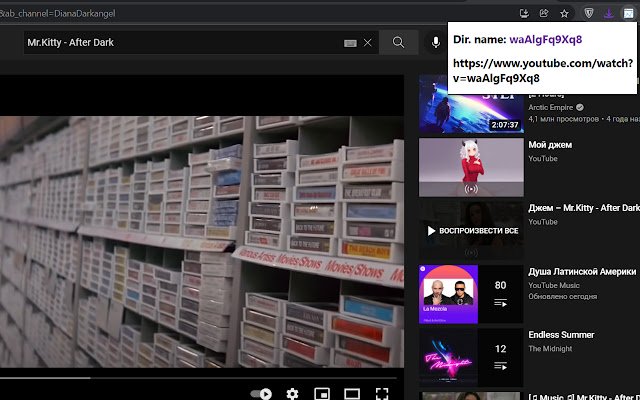This screenshot has width=640, height=400.
Task: Enable miniplayer mode
Action: (322, 394)
